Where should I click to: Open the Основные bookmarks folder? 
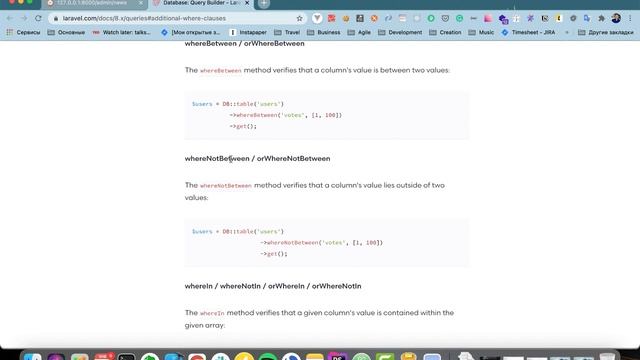click(66, 32)
